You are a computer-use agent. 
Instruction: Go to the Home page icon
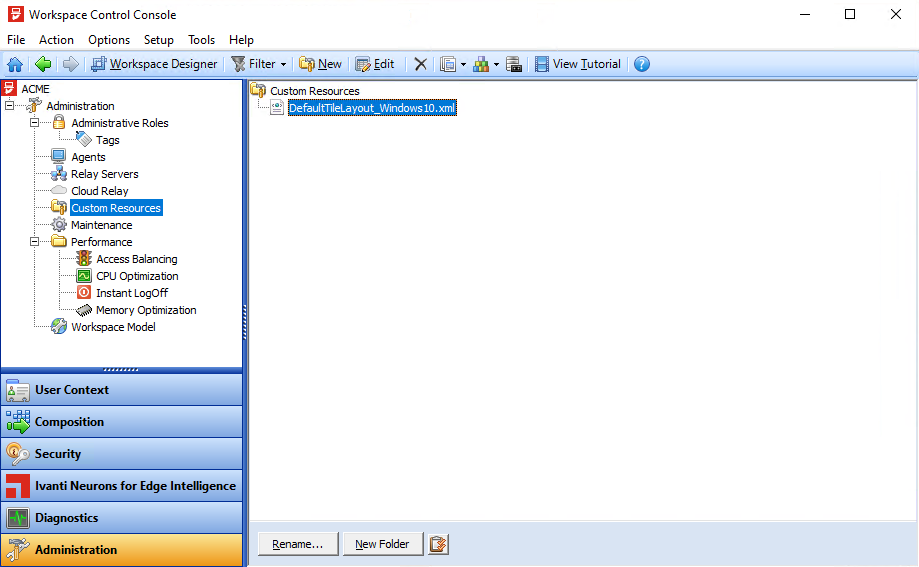(15, 64)
